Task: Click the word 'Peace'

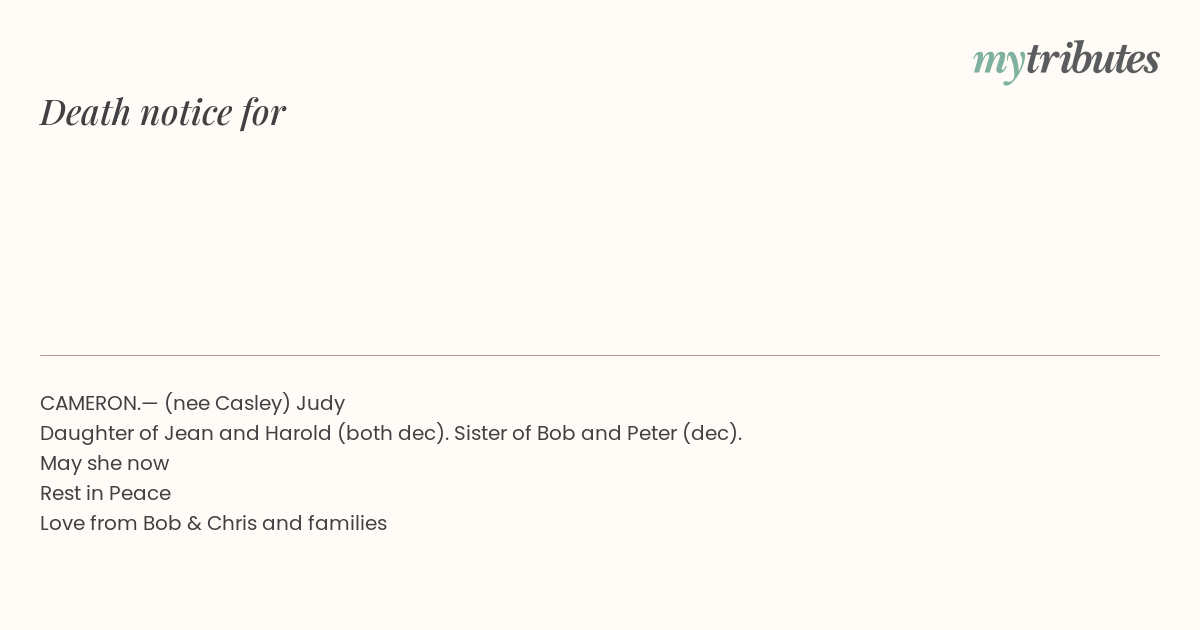Action: [140, 493]
